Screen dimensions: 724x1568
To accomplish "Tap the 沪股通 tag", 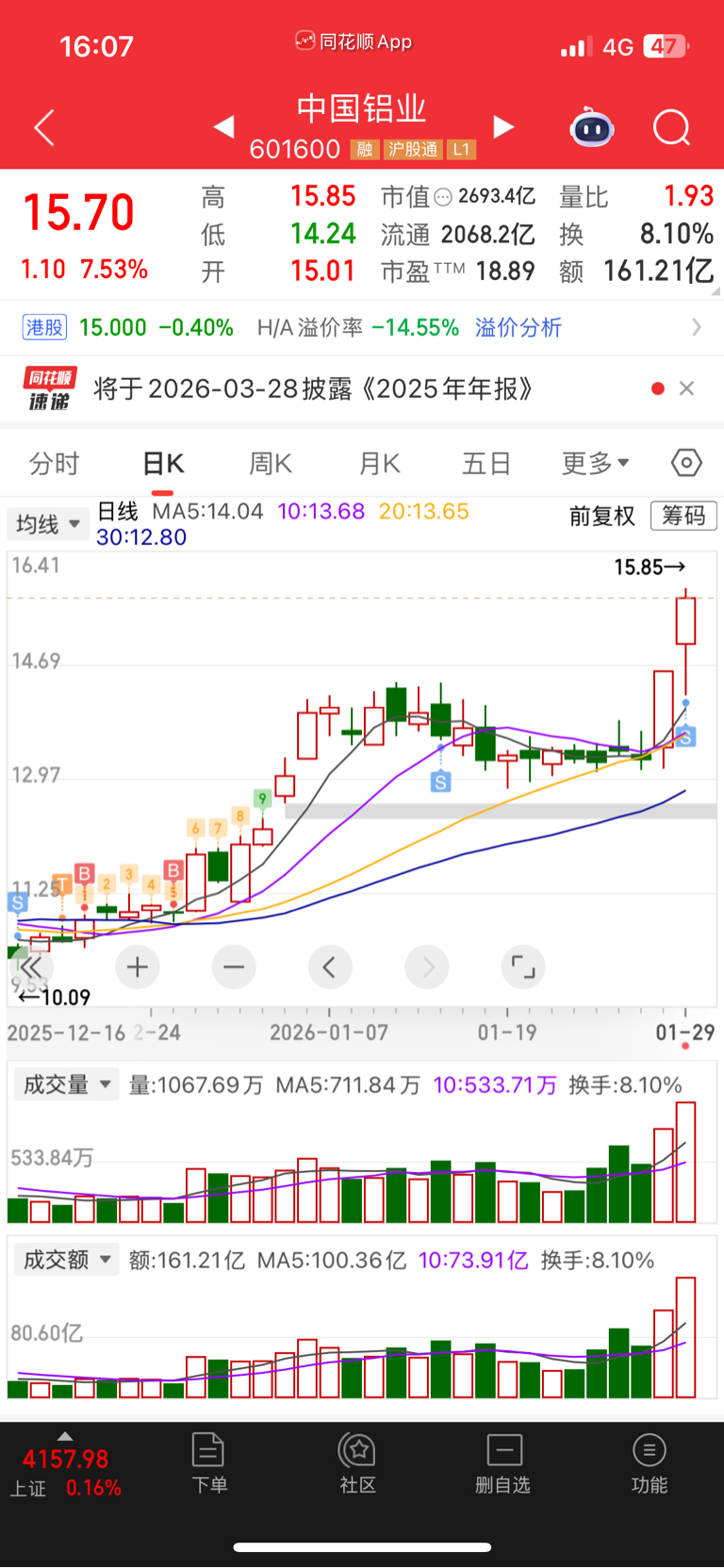I will point(413,149).
